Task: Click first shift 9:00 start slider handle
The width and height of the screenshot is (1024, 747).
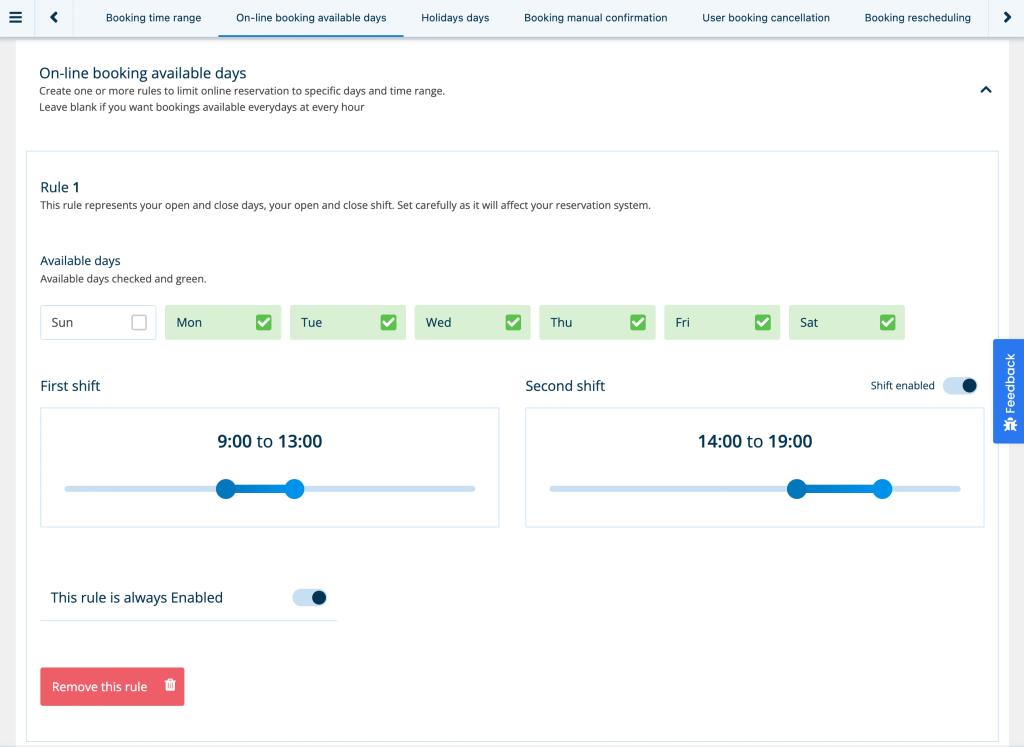Action: coord(226,489)
